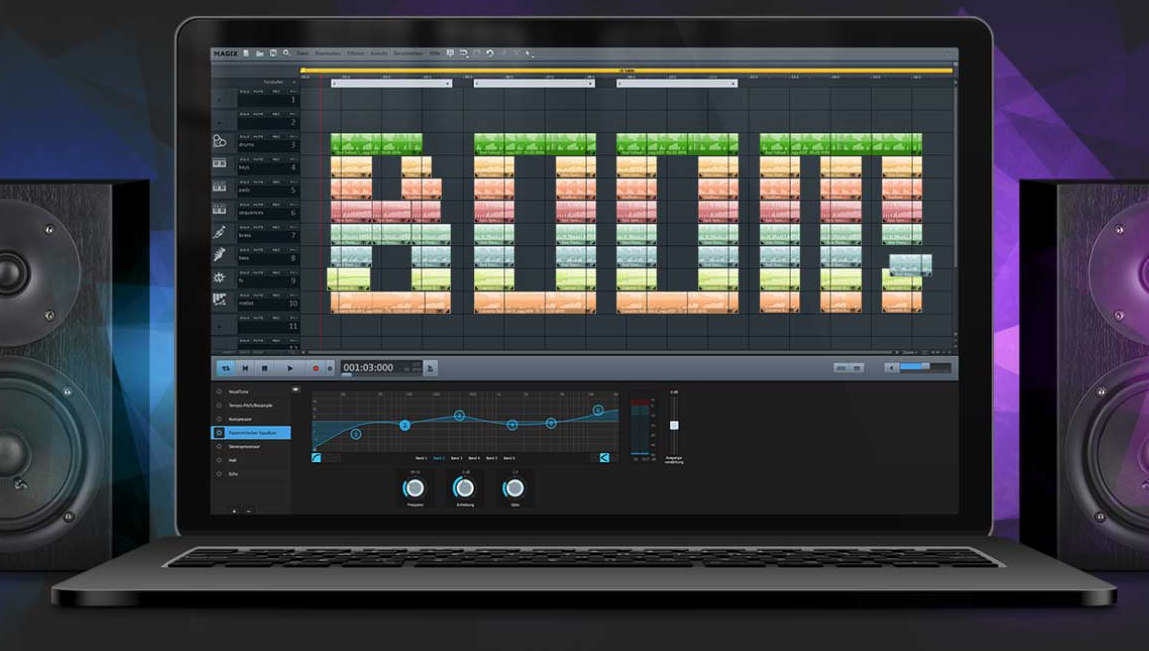Click the minus button below effects list
1149x651 pixels.
coord(248,511)
